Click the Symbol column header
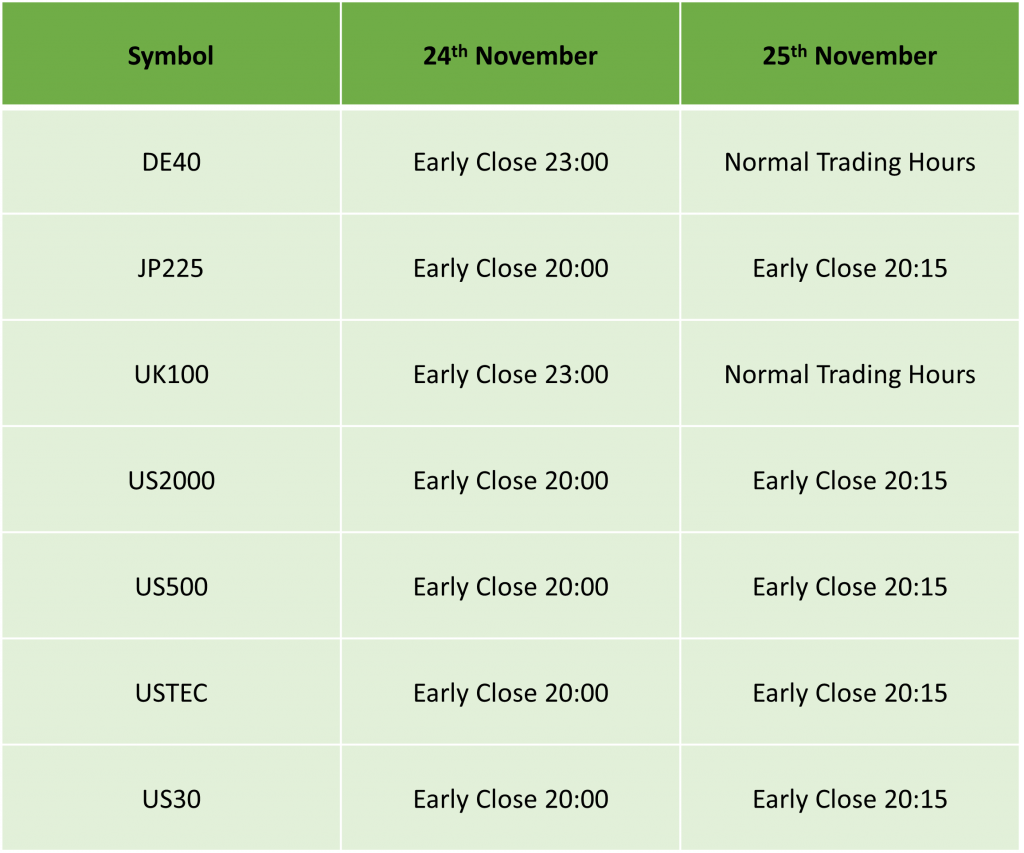1024x853 pixels. (x=171, y=54)
